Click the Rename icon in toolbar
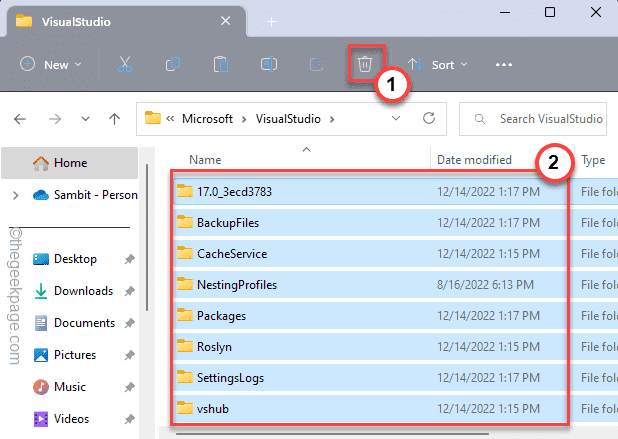This screenshot has height=439, width=618. [x=269, y=64]
